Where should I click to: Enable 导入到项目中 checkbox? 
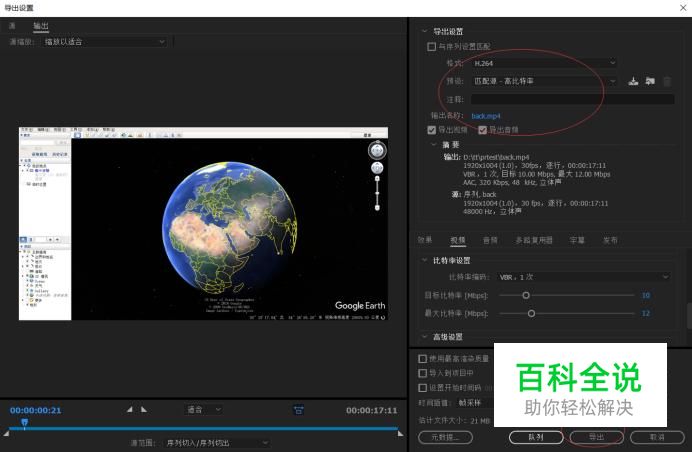coord(422,373)
